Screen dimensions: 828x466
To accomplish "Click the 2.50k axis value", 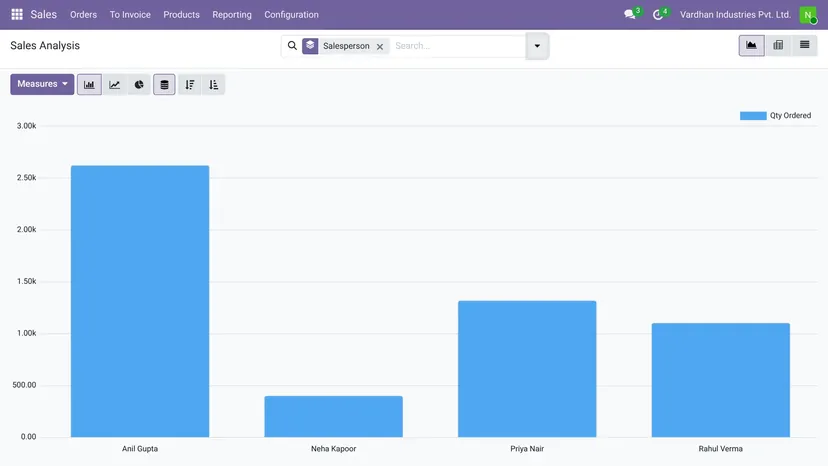I will tap(26, 178).
